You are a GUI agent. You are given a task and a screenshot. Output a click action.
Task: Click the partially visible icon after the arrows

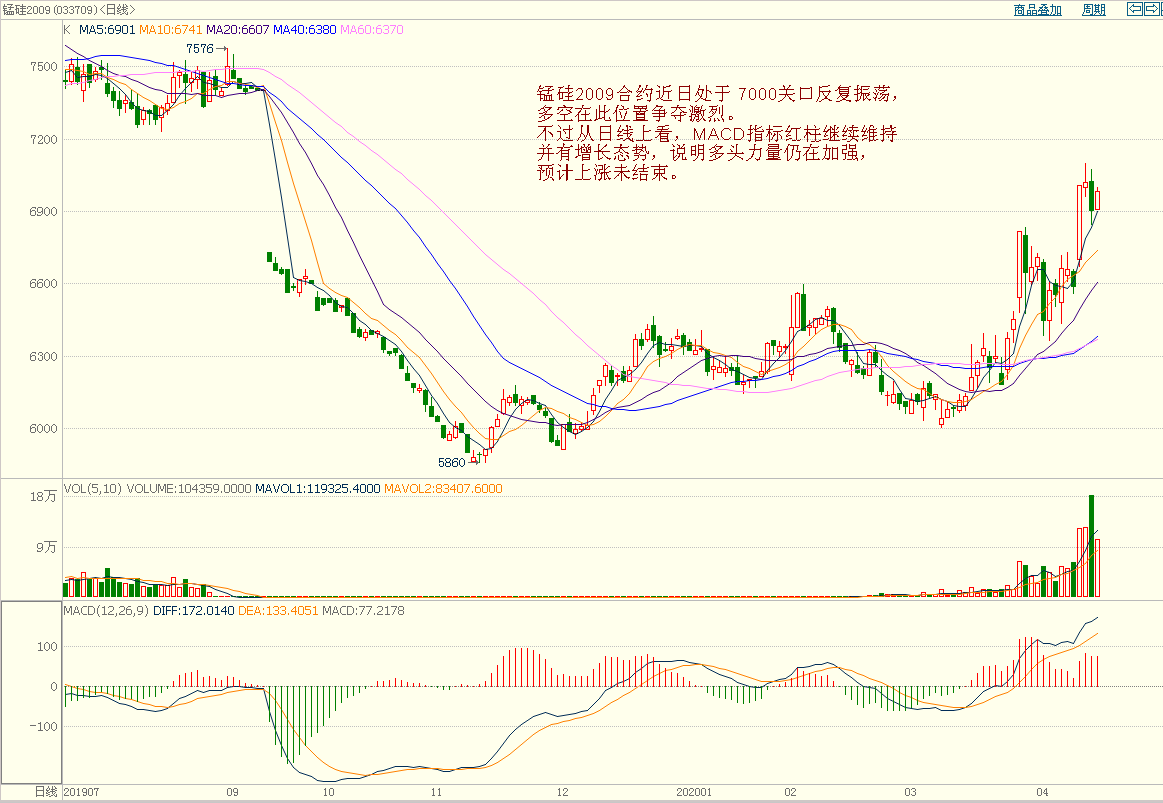click(1160, 9)
